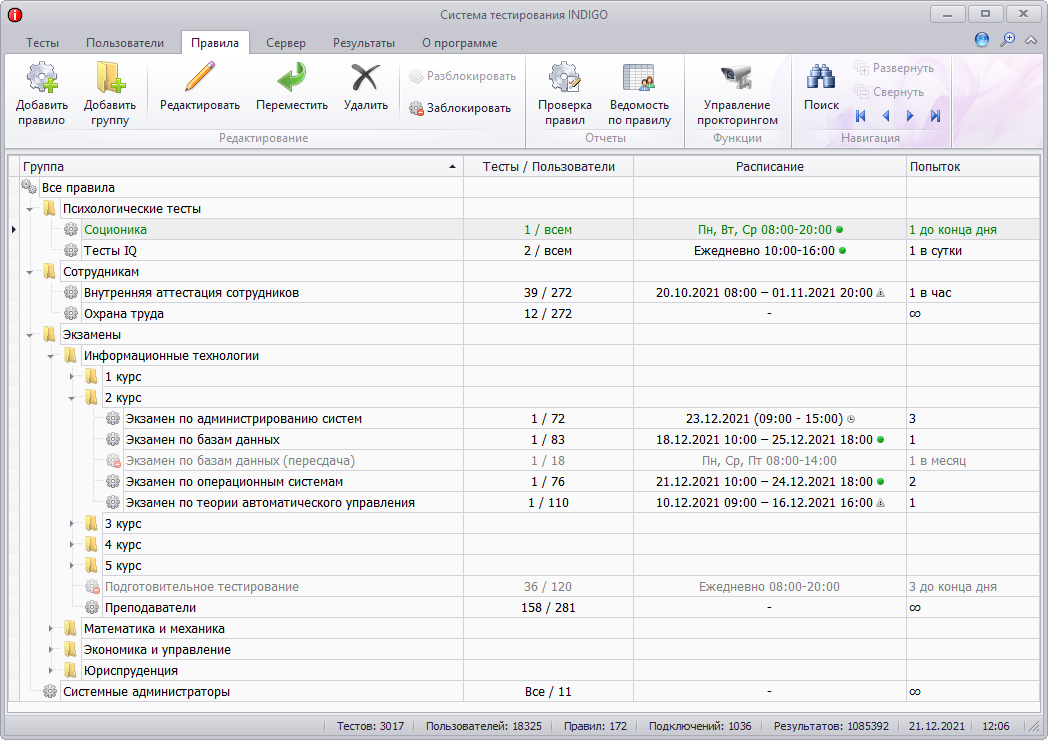Jump to first record navigation arrow
1048x740 pixels.
click(861, 116)
